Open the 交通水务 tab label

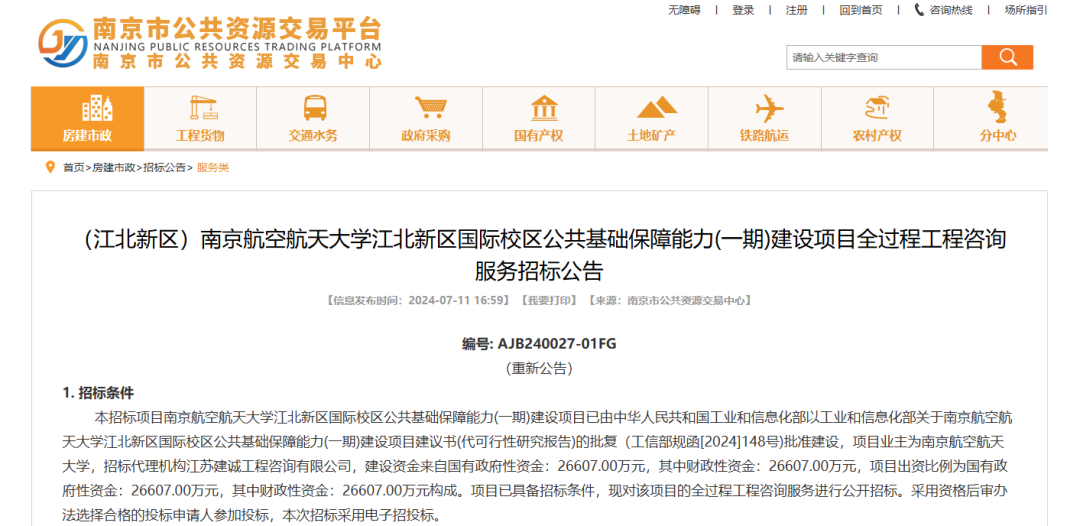[313, 136]
